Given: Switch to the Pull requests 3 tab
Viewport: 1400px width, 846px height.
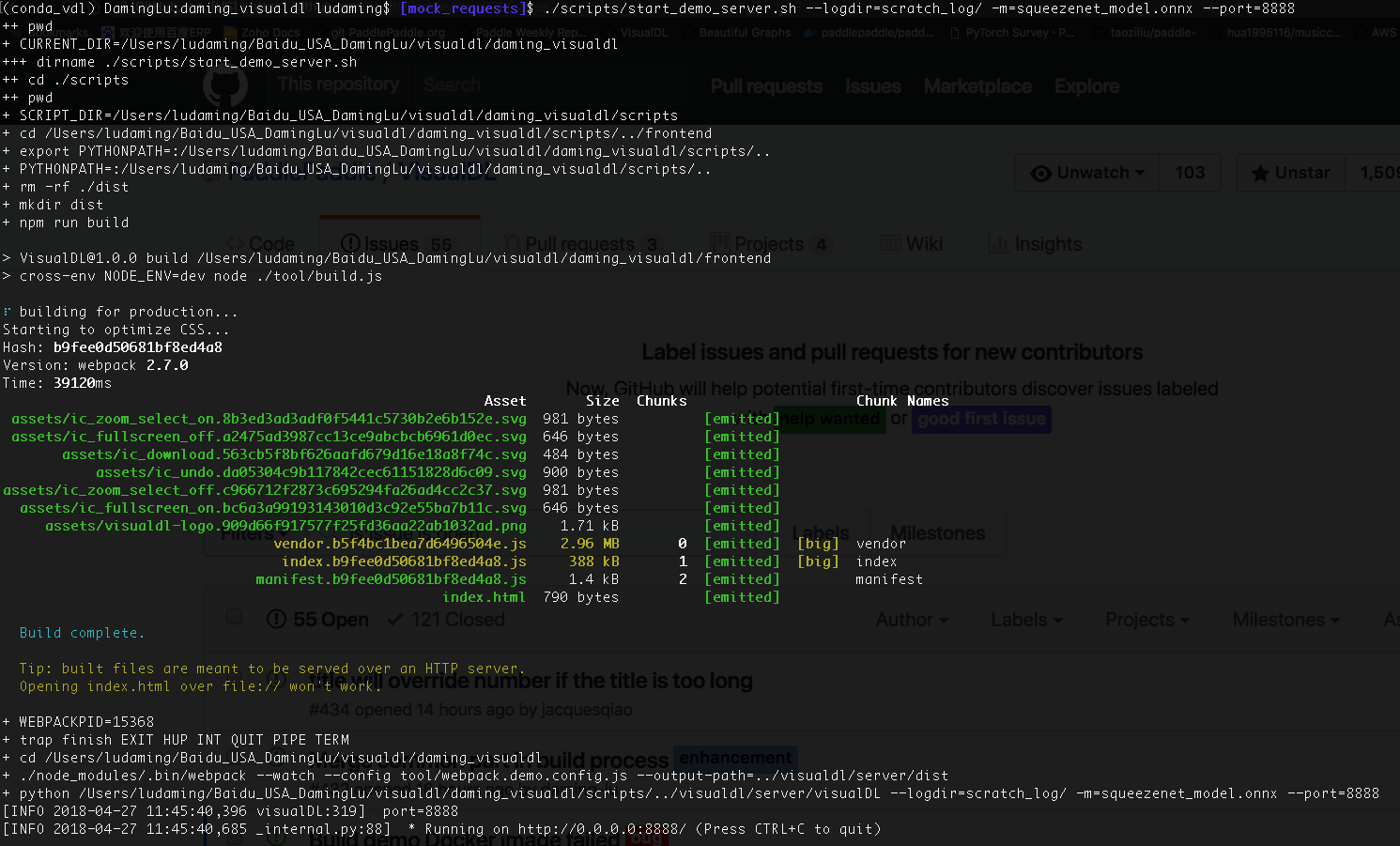Looking at the screenshot, I should click(x=581, y=244).
